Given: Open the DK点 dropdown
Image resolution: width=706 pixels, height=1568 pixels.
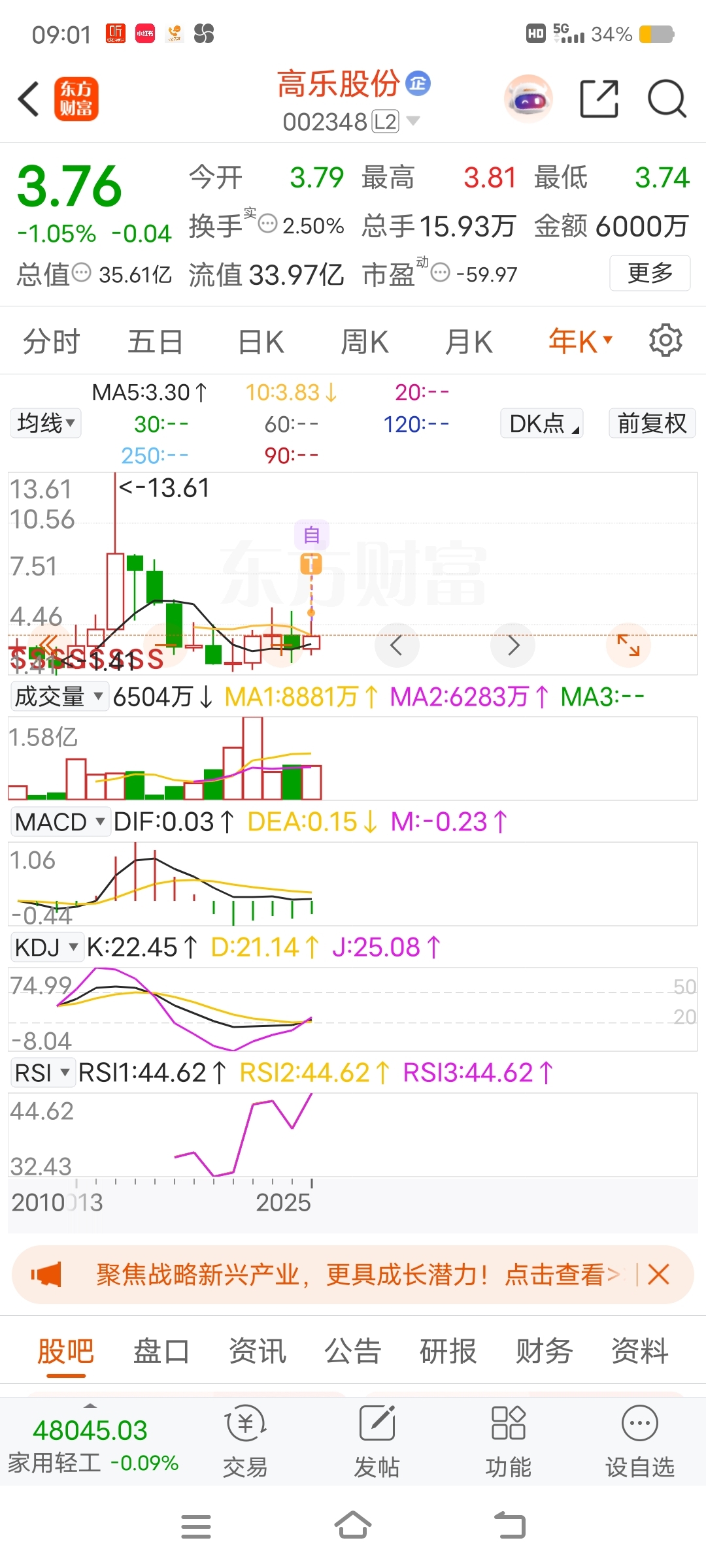Looking at the screenshot, I should tap(542, 423).
